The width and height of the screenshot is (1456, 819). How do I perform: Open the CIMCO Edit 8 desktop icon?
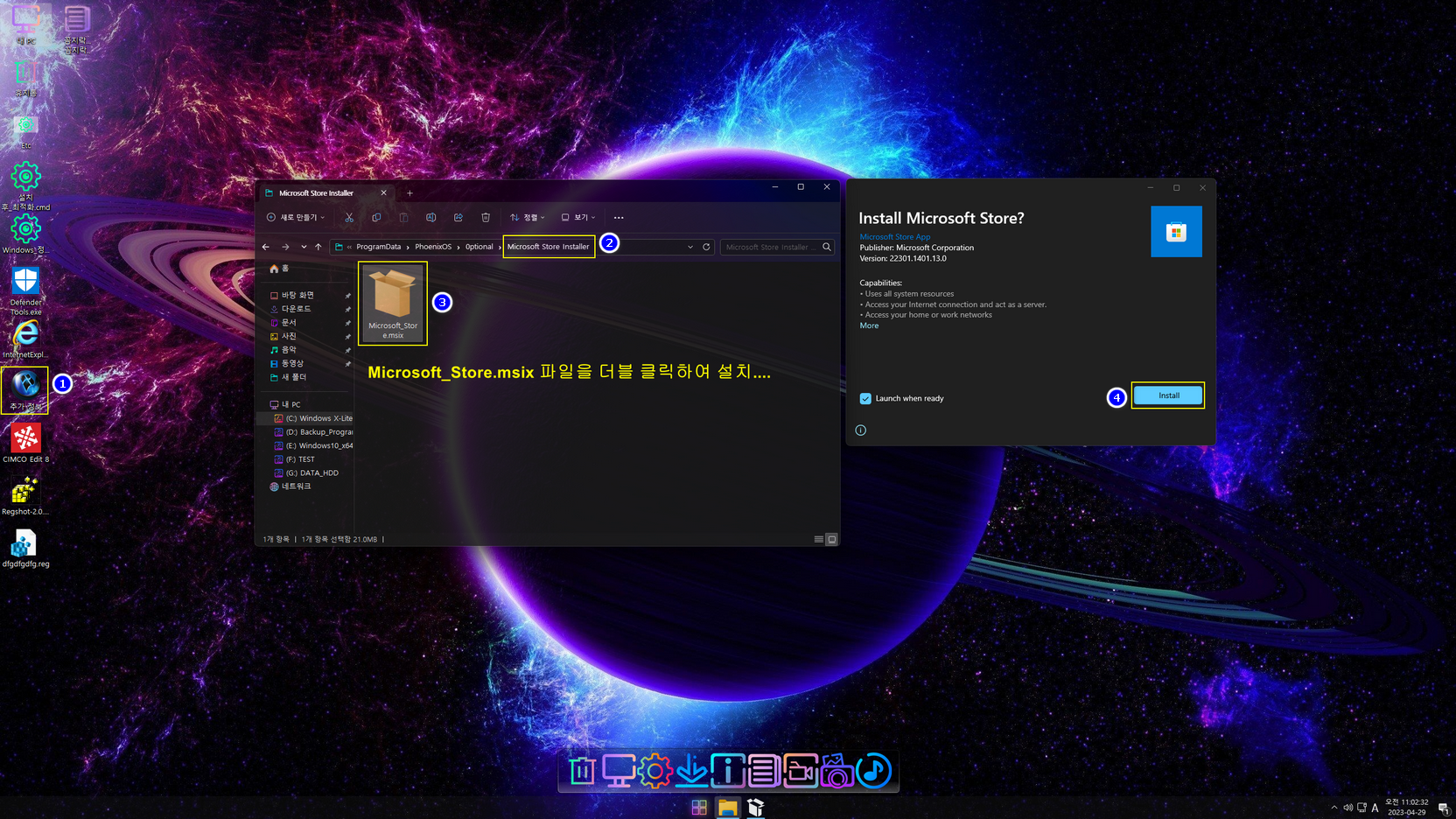tap(25, 443)
